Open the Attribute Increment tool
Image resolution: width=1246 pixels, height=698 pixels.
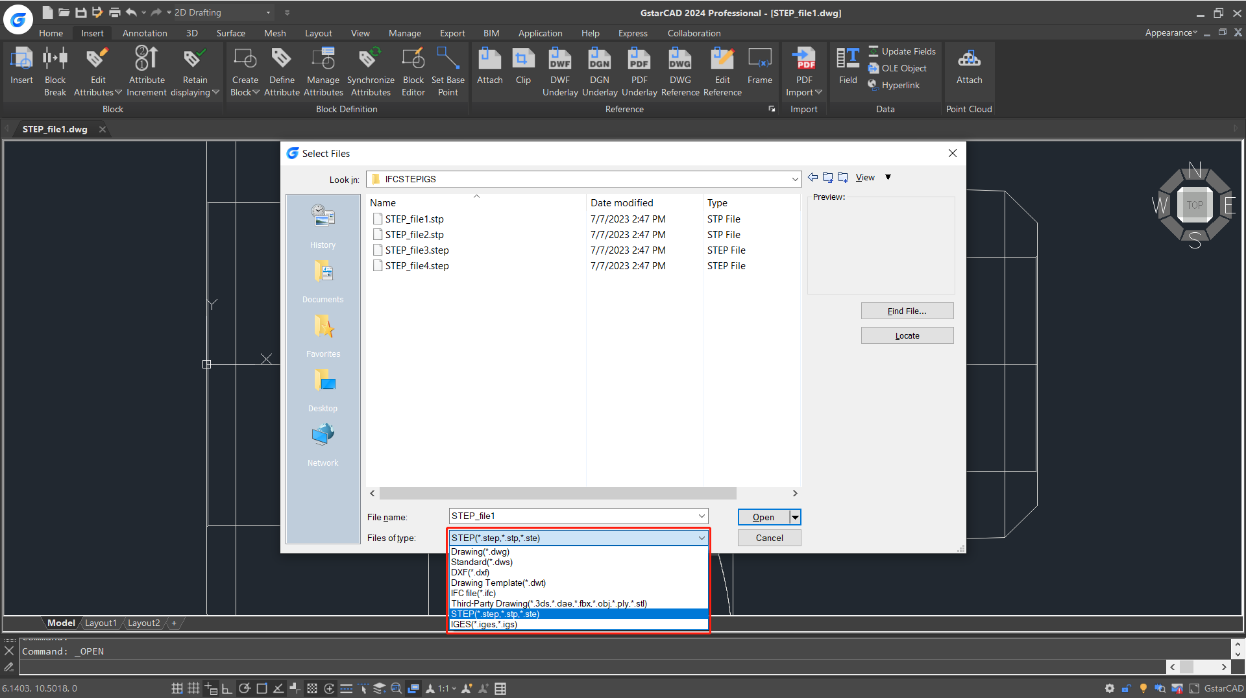point(146,70)
